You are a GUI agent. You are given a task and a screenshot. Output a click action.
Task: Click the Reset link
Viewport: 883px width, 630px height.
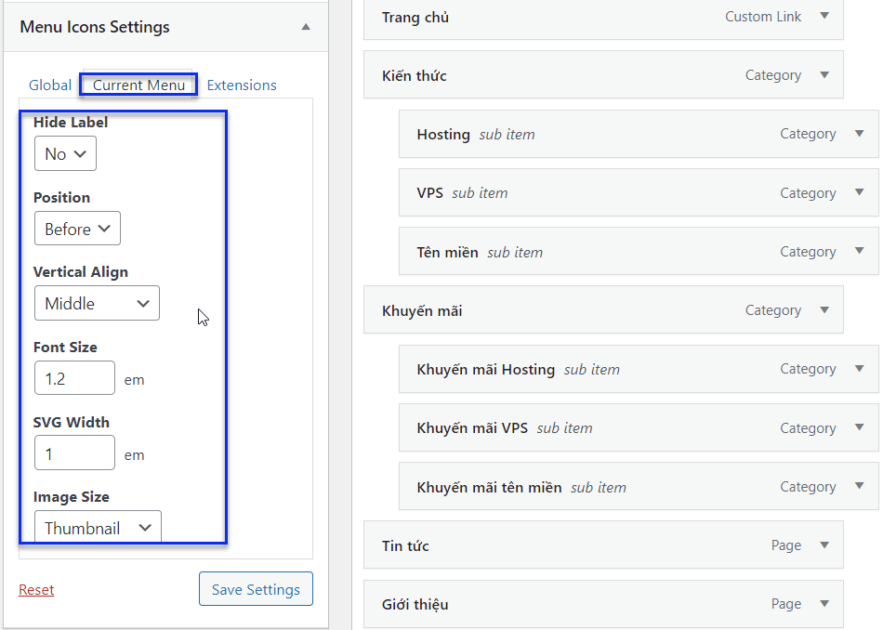pos(36,589)
